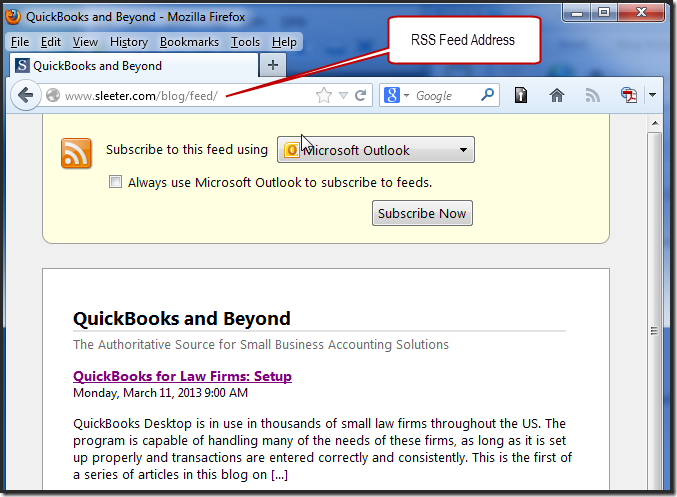Click the back navigation arrow

(x=25, y=95)
